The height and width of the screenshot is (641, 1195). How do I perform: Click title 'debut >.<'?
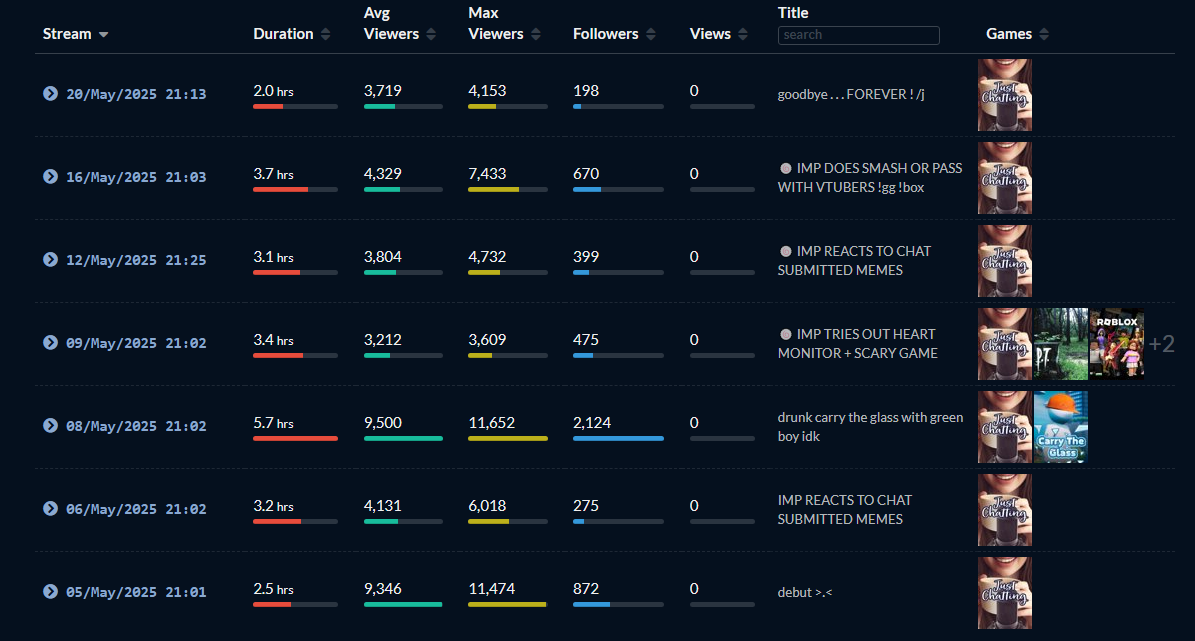[x=805, y=593]
